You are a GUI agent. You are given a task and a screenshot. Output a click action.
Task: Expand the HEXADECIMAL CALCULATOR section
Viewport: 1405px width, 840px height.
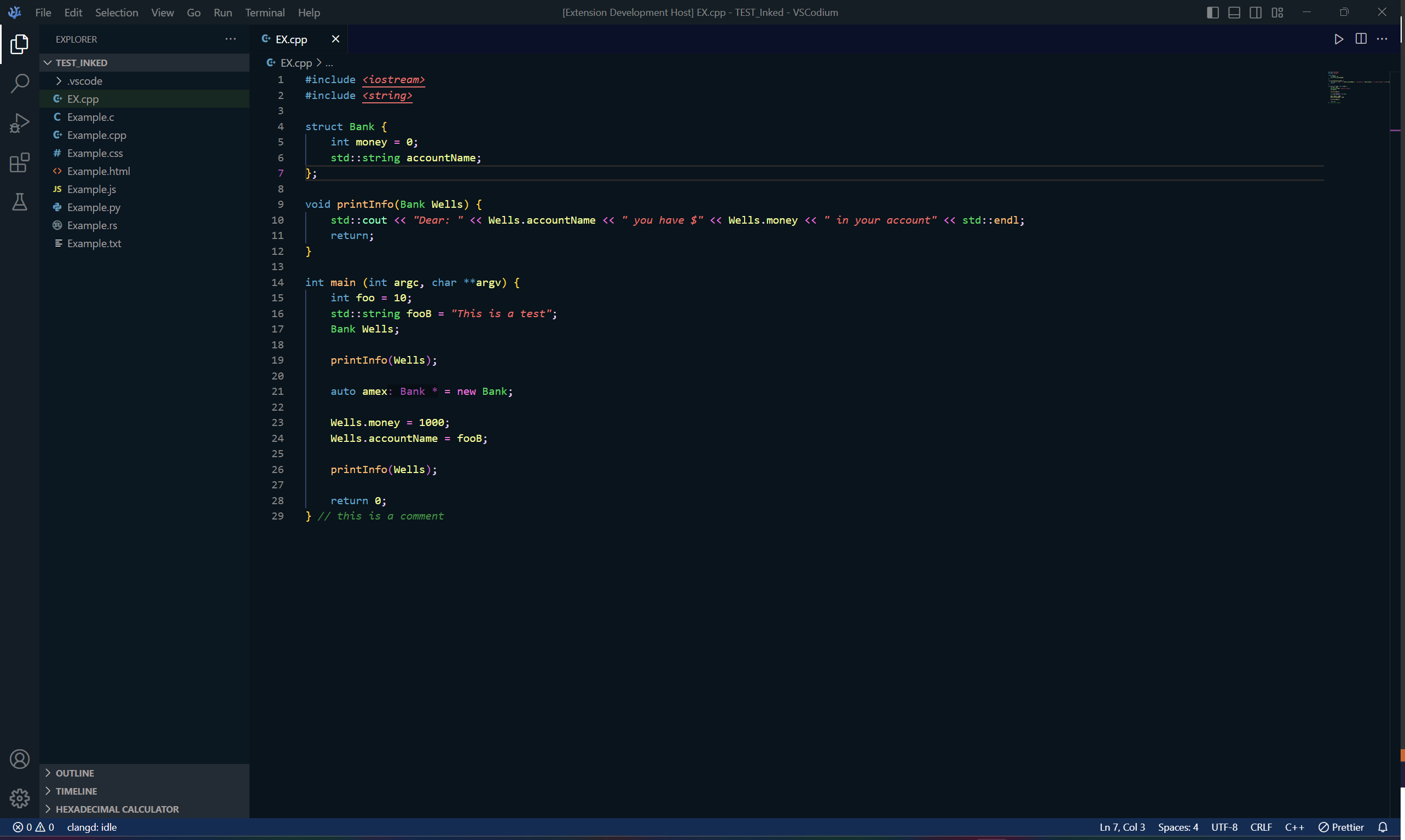(144, 809)
